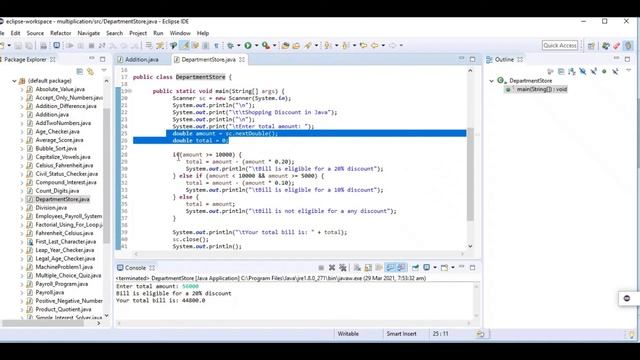Switch to the Addition.java editor tab
Image resolution: width=640 pixels, height=360 pixels.
click(x=141, y=60)
